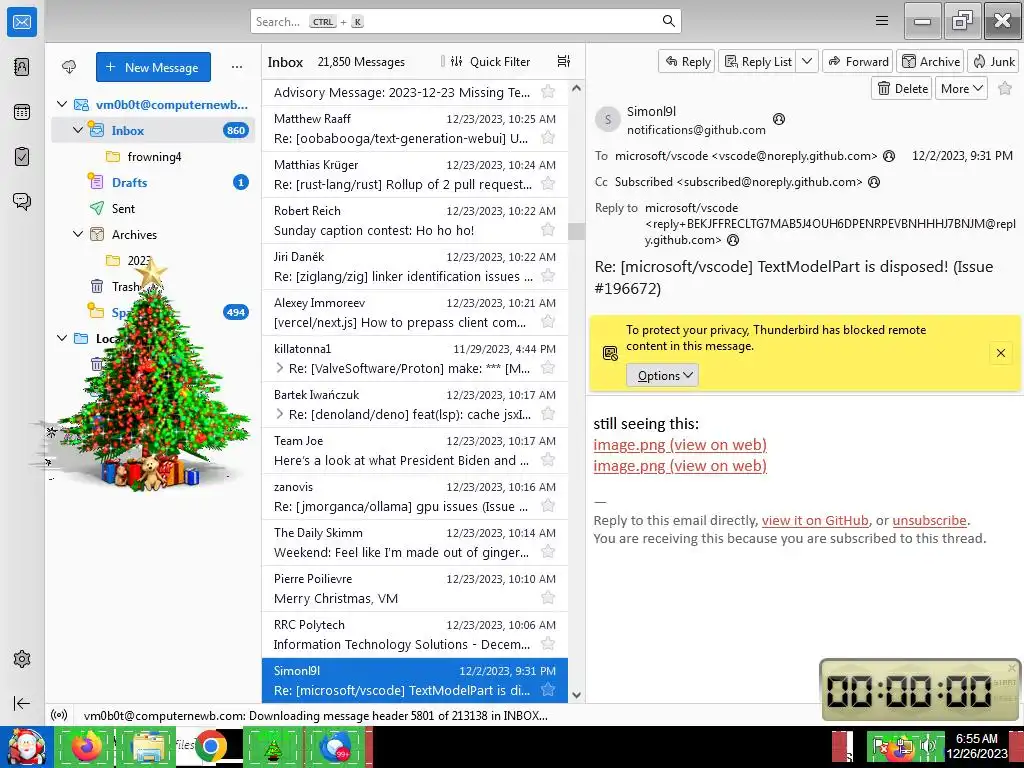
Task: Open the first image.png (view on web) link
Action: [x=680, y=444]
